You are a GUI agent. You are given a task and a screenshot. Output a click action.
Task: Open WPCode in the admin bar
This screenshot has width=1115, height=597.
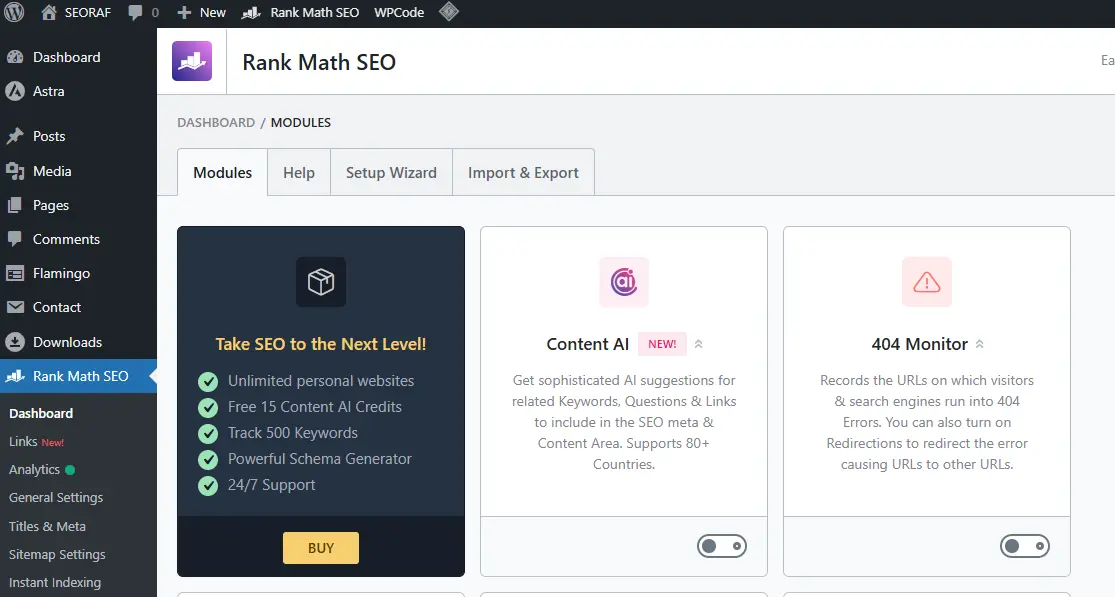pyautogui.click(x=399, y=13)
